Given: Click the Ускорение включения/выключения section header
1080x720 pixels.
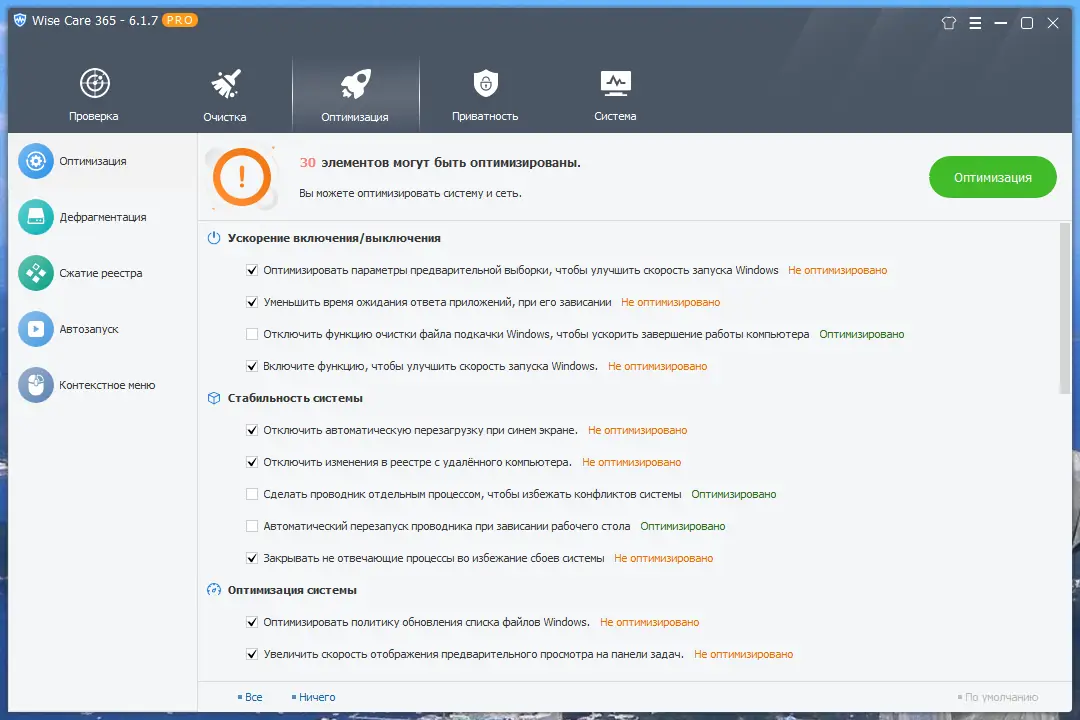Looking at the screenshot, I should 334,238.
